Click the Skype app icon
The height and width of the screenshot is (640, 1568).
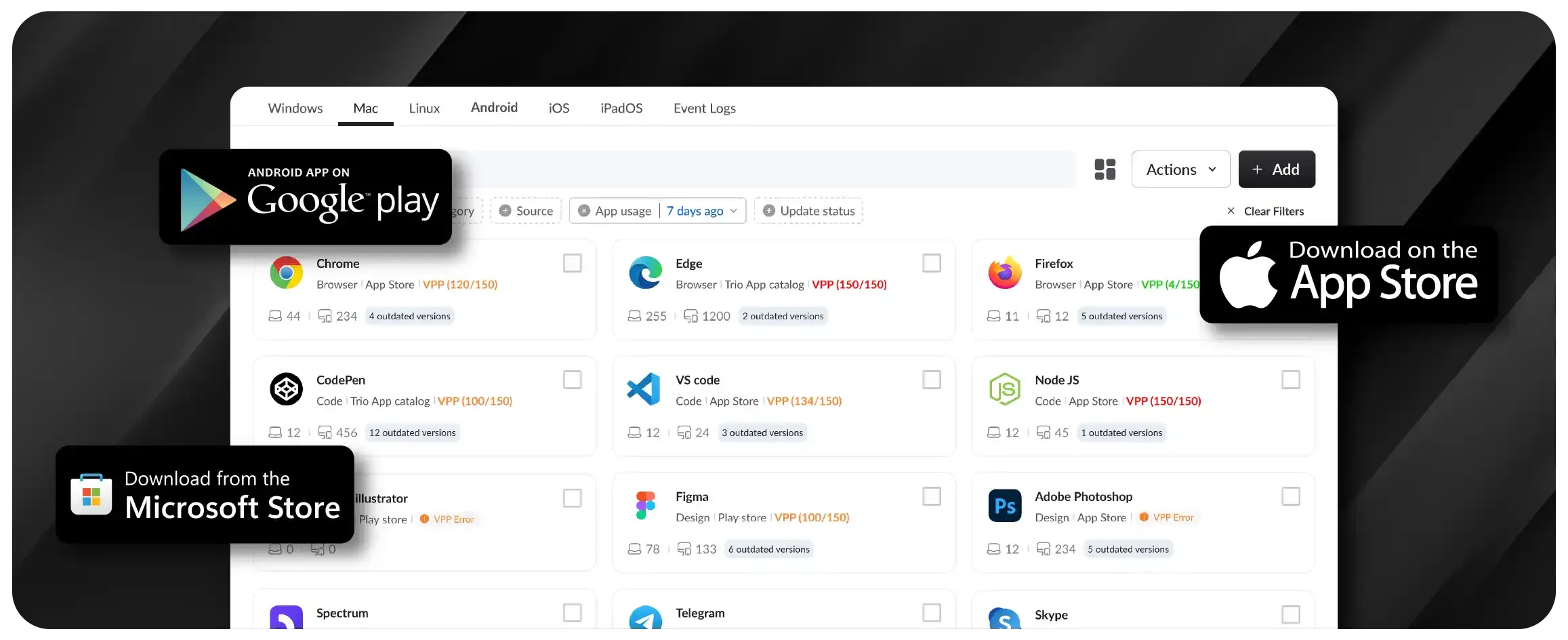[x=1005, y=618]
